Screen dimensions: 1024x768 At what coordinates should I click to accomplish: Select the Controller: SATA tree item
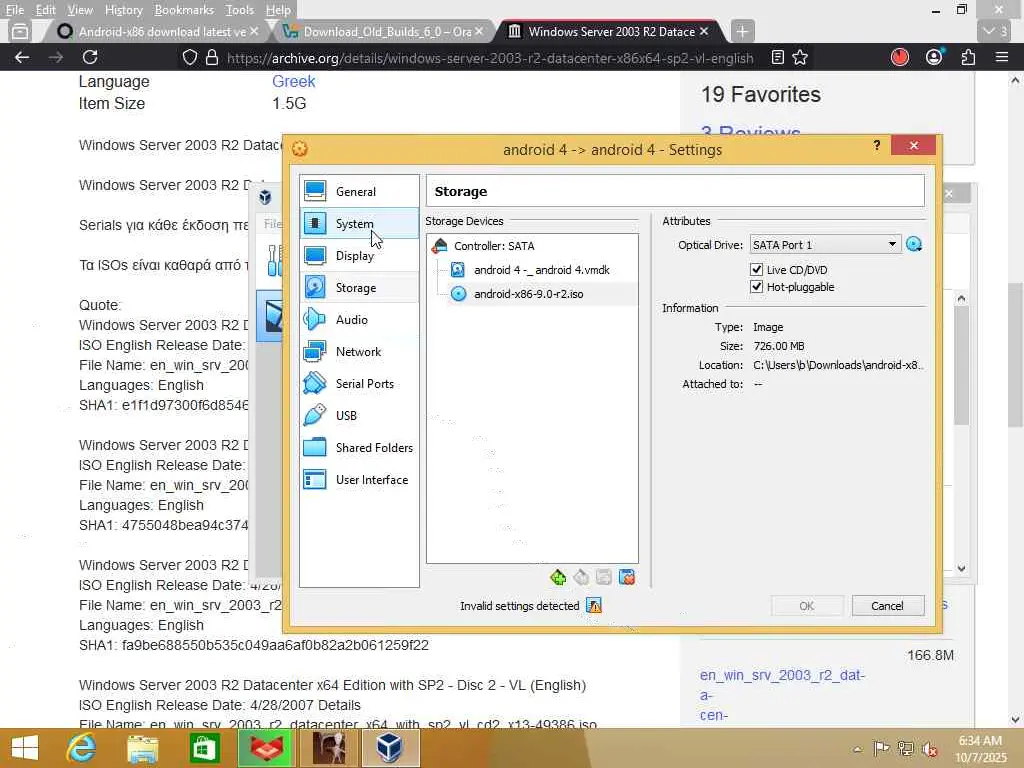[494, 246]
